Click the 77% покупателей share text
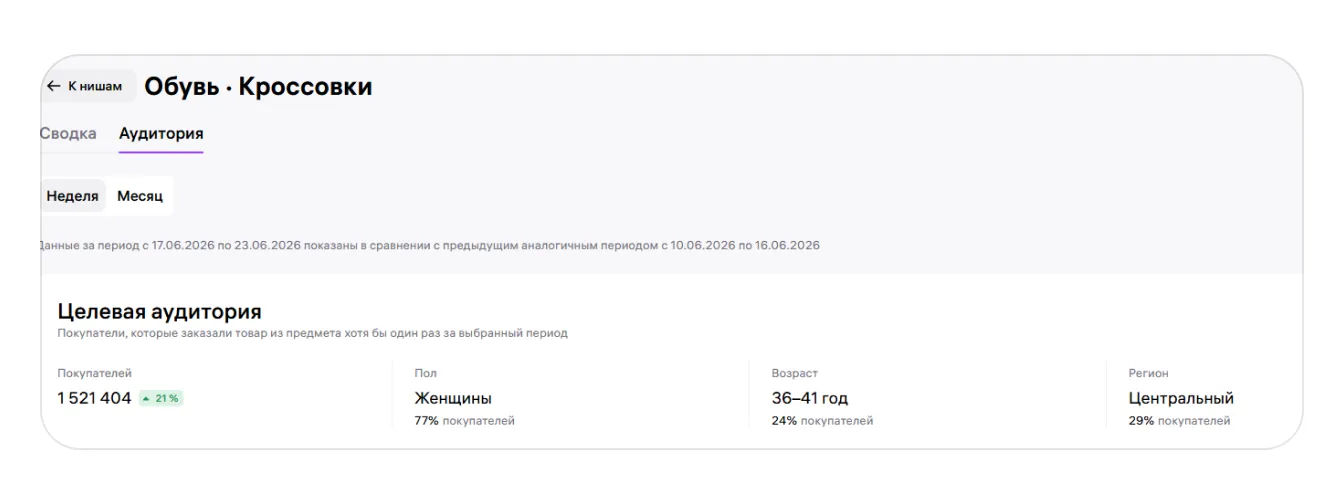 pos(465,421)
